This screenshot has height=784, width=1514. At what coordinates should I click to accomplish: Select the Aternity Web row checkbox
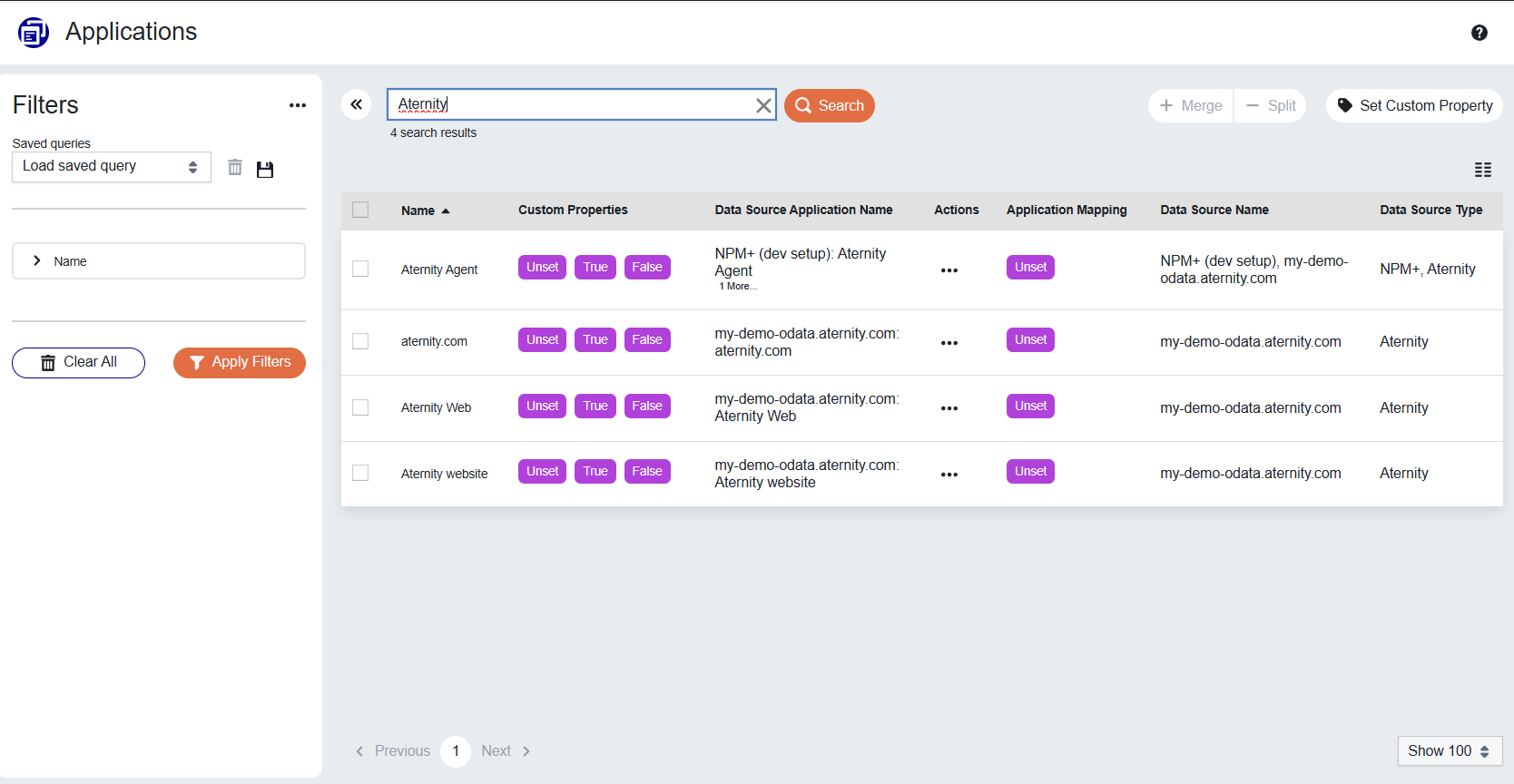pyautogui.click(x=360, y=407)
